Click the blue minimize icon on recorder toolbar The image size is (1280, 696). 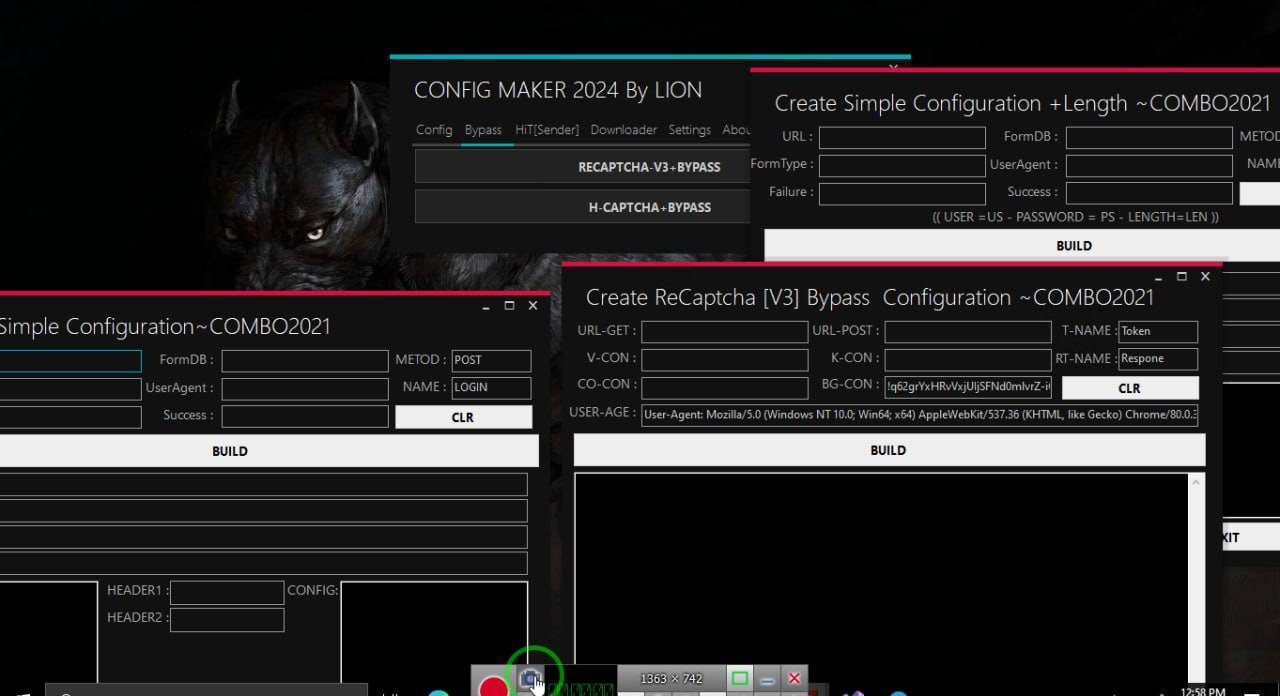point(767,679)
